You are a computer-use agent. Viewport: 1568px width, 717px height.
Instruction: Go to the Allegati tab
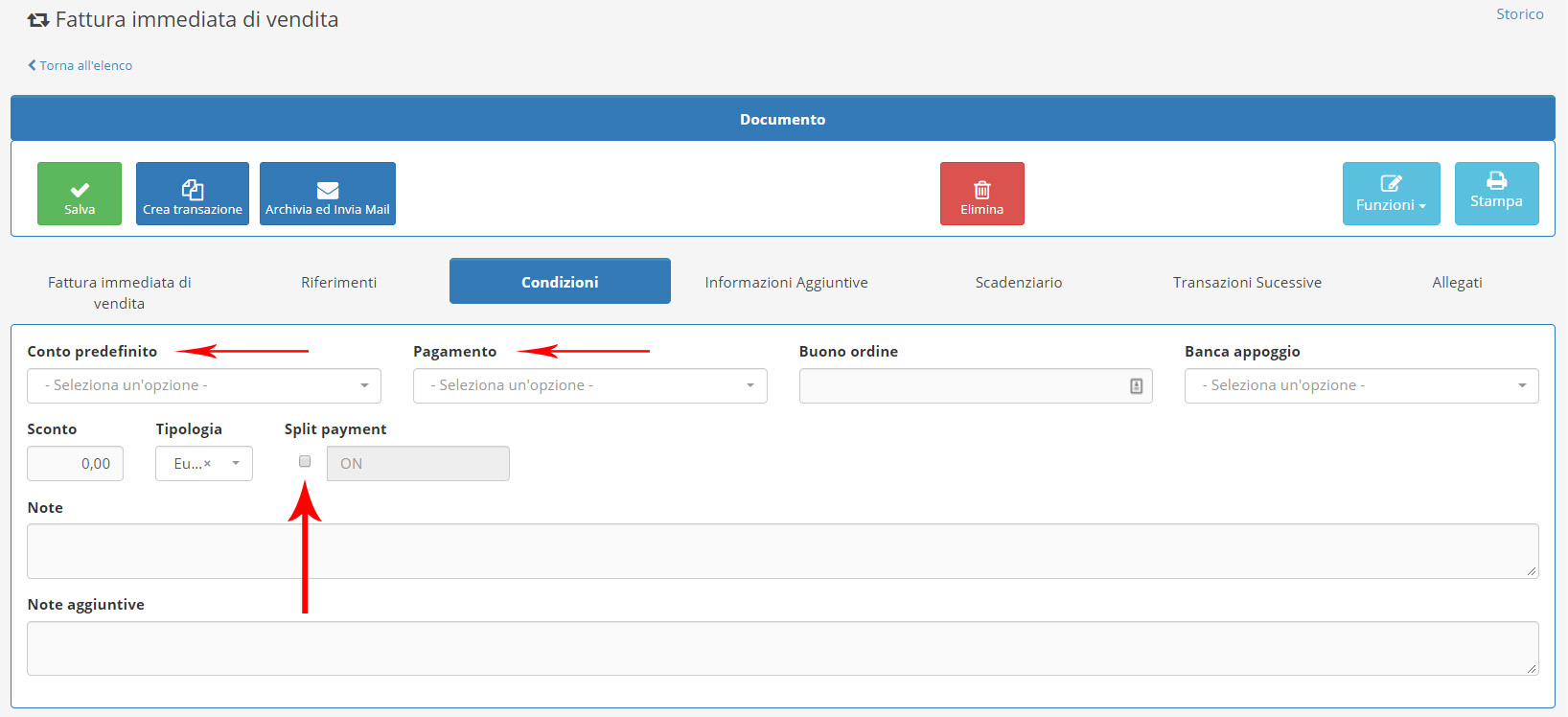[1456, 283]
